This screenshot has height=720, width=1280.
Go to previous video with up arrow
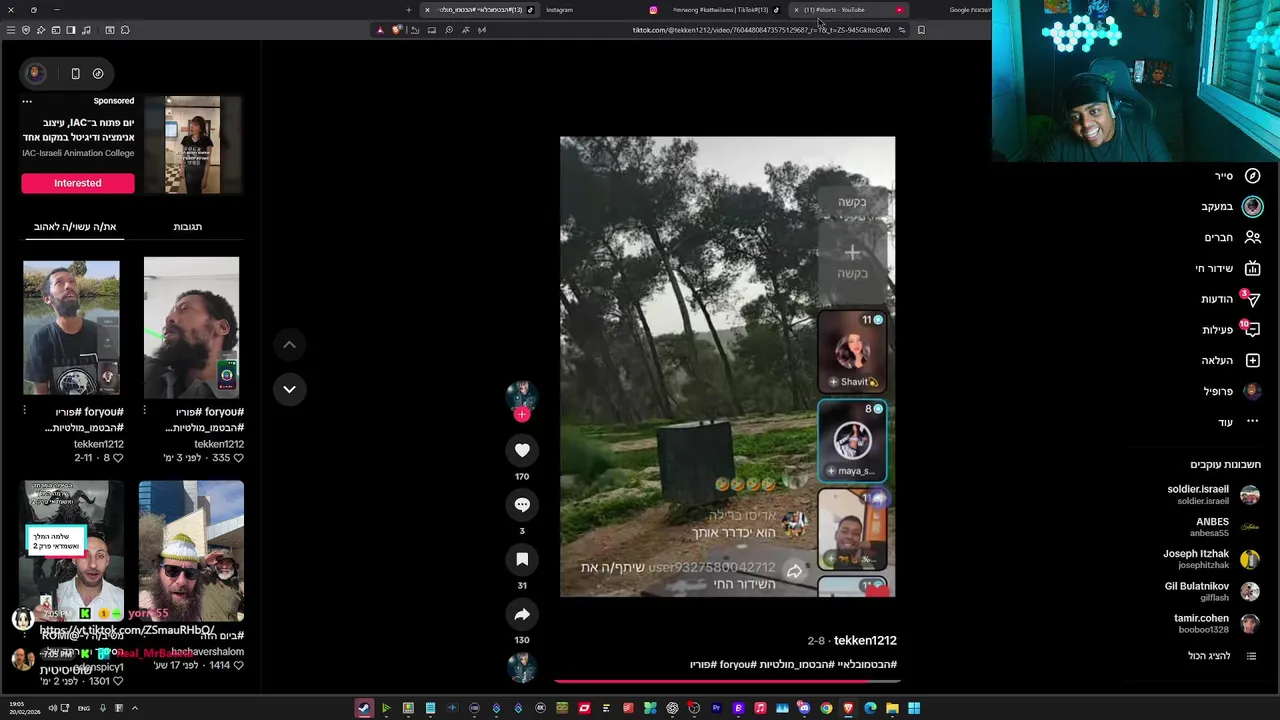pos(289,345)
